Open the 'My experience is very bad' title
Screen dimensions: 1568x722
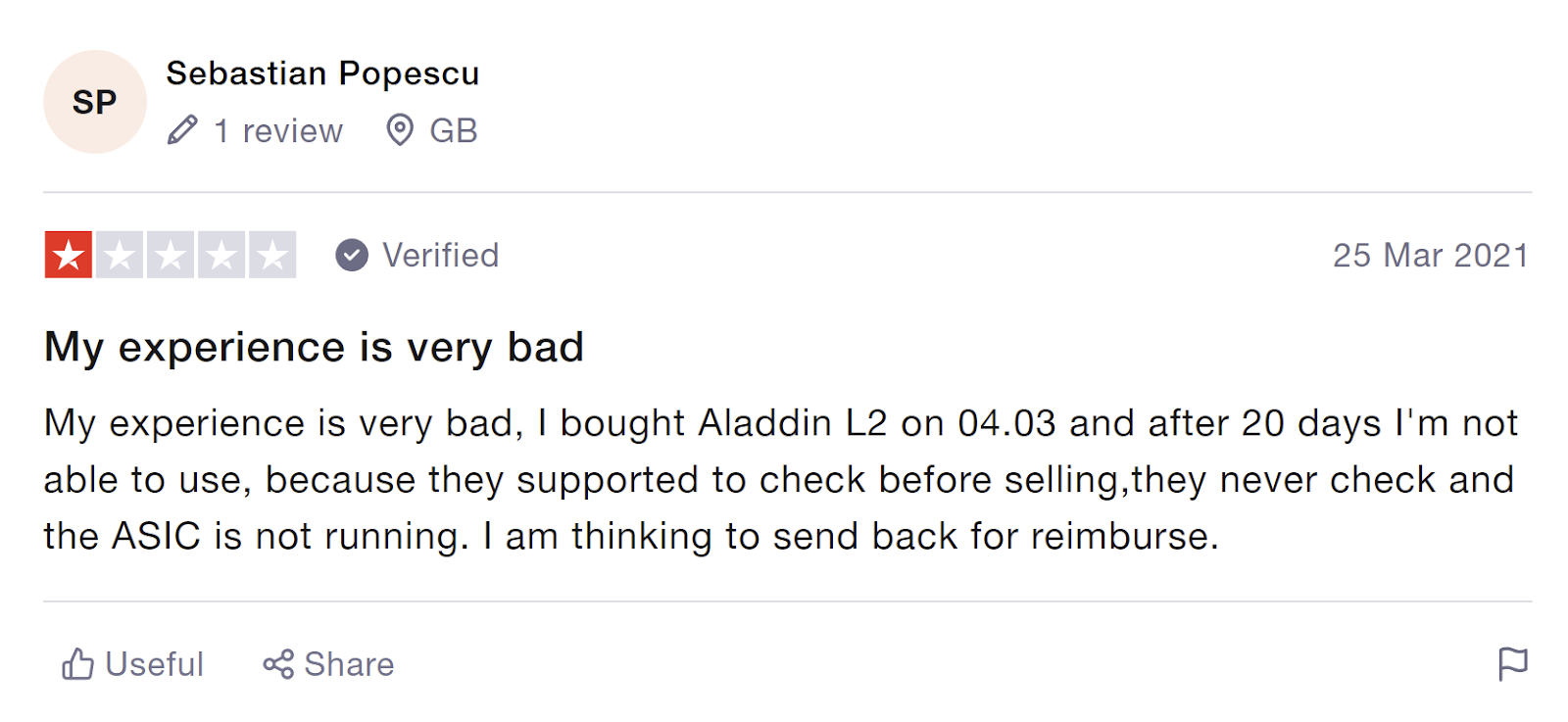[314, 348]
